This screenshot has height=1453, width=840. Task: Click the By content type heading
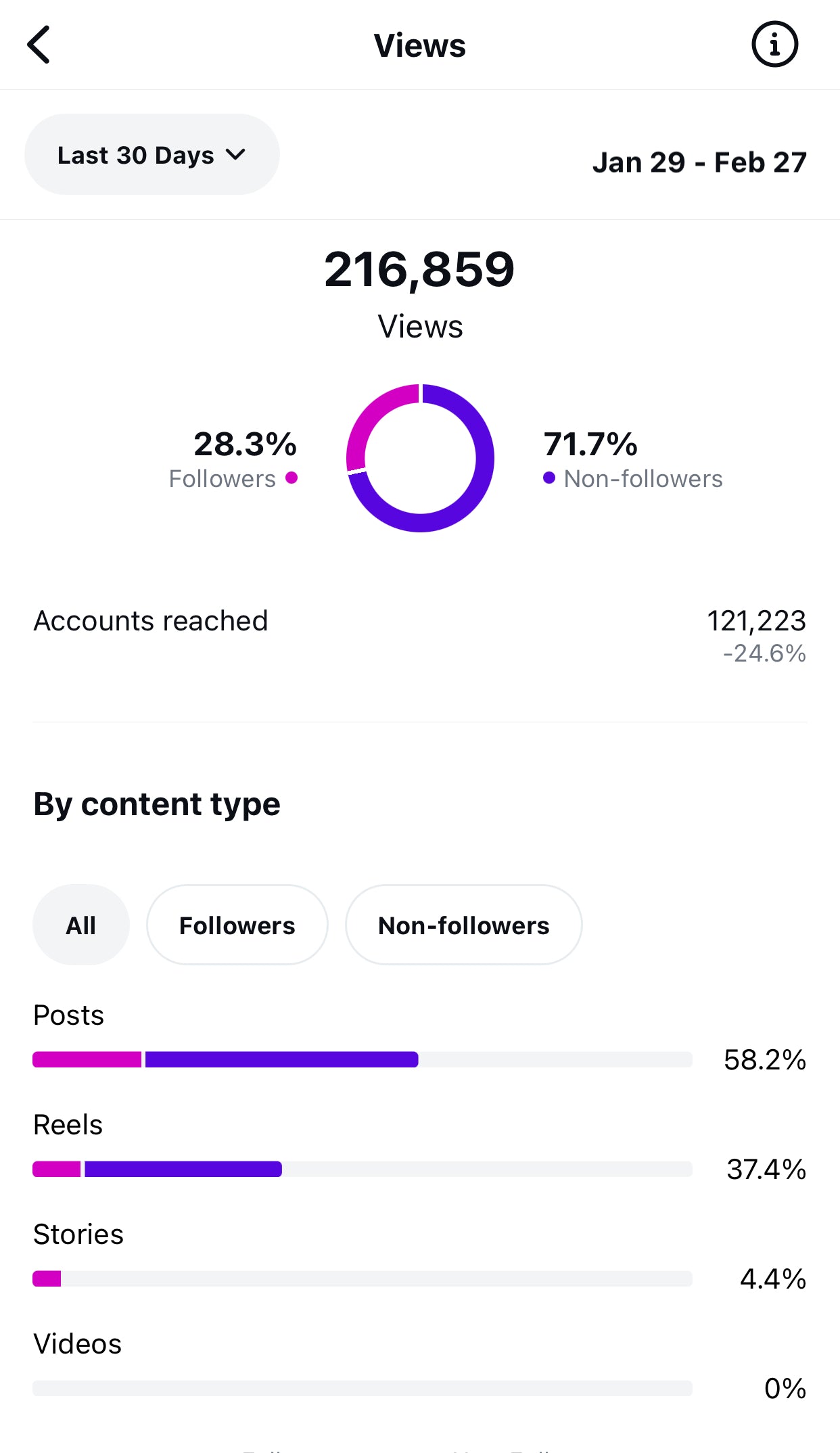point(157,804)
